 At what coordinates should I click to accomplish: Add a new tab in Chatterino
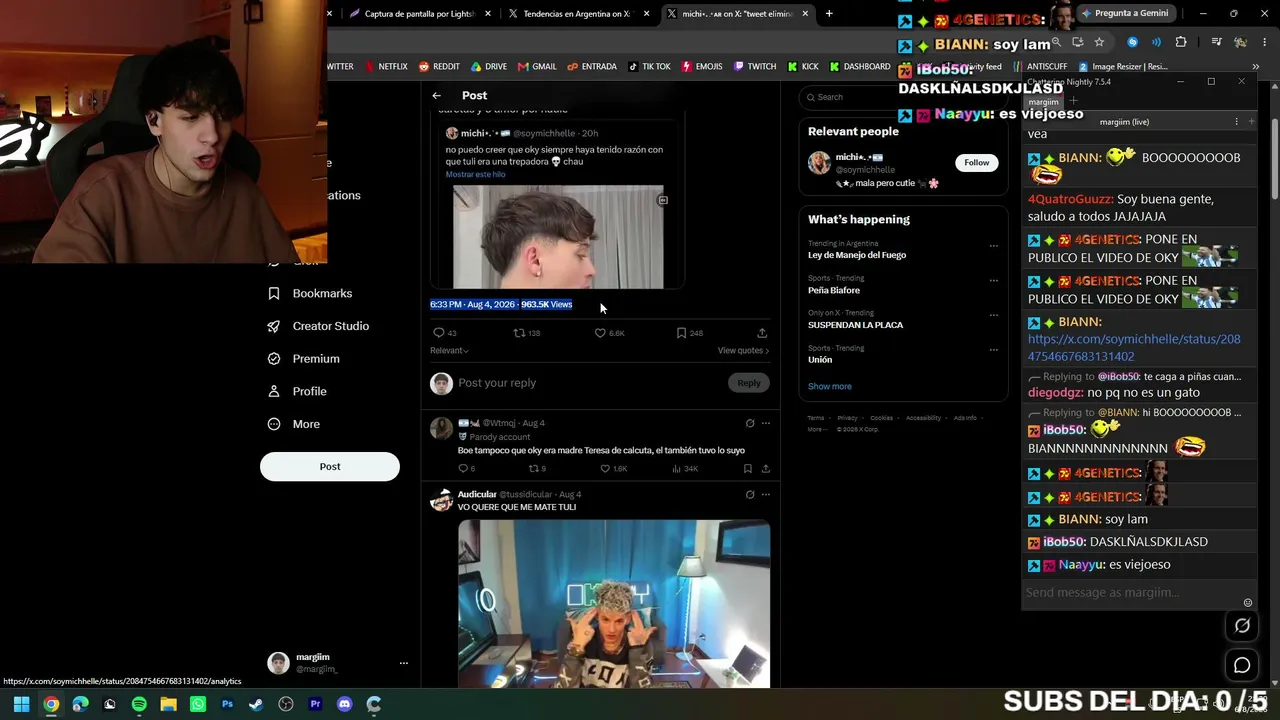1073,101
